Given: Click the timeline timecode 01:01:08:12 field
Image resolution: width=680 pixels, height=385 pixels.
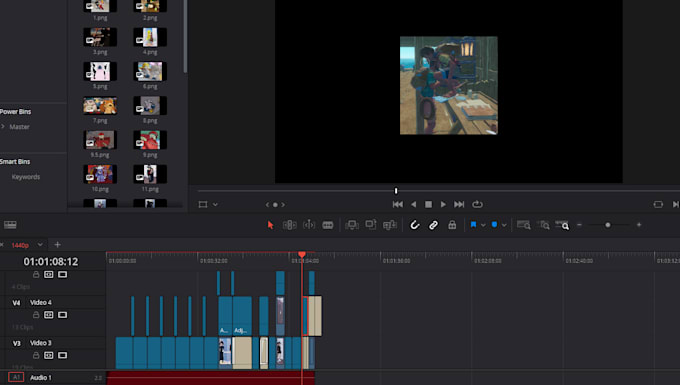Looking at the screenshot, I should (51, 262).
